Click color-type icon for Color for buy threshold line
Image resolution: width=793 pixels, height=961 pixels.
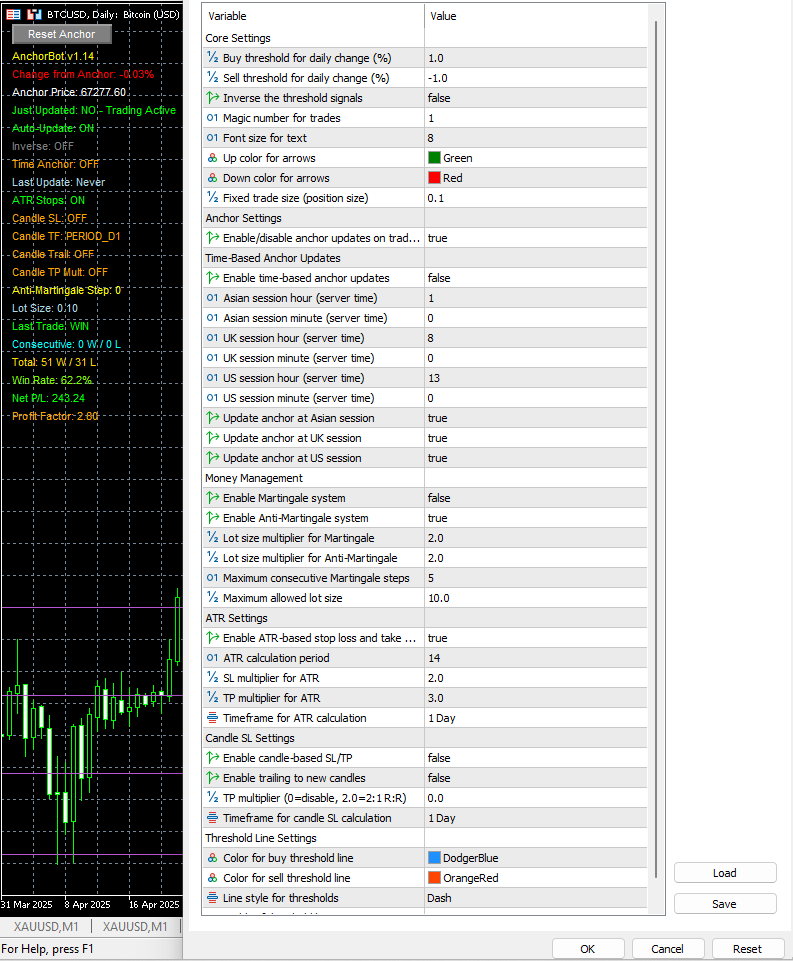pyautogui.click(x=213, y=858)
